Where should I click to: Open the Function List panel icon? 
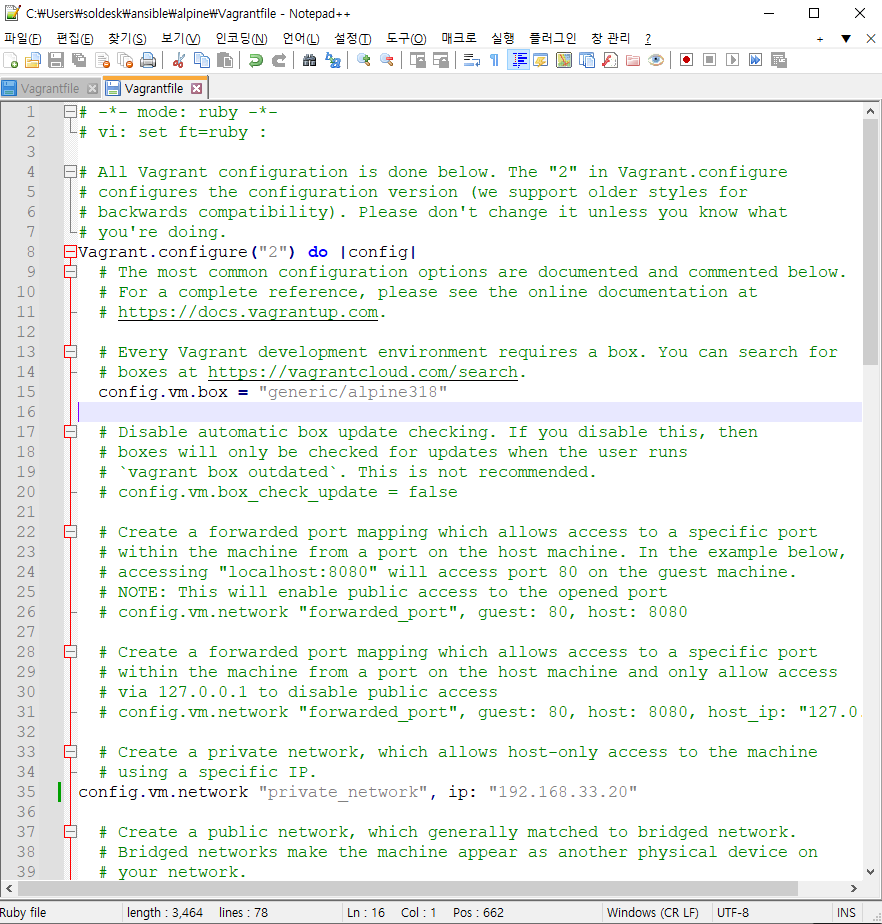pyautogui.click(x=610, y=60)
